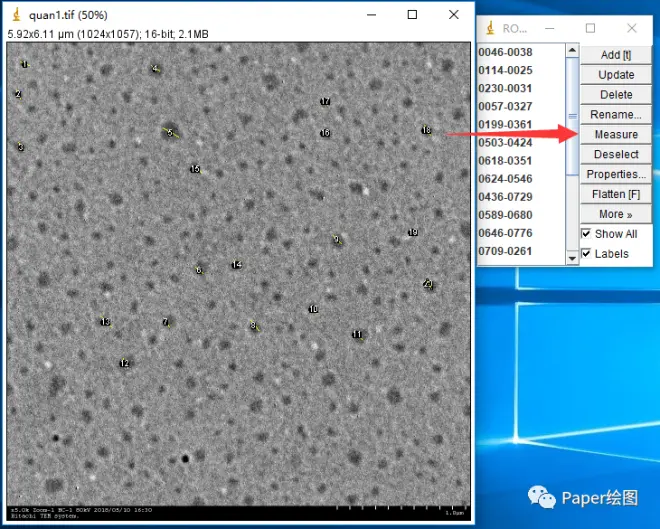Select ROI entry 0057-0327

[506, 106]
